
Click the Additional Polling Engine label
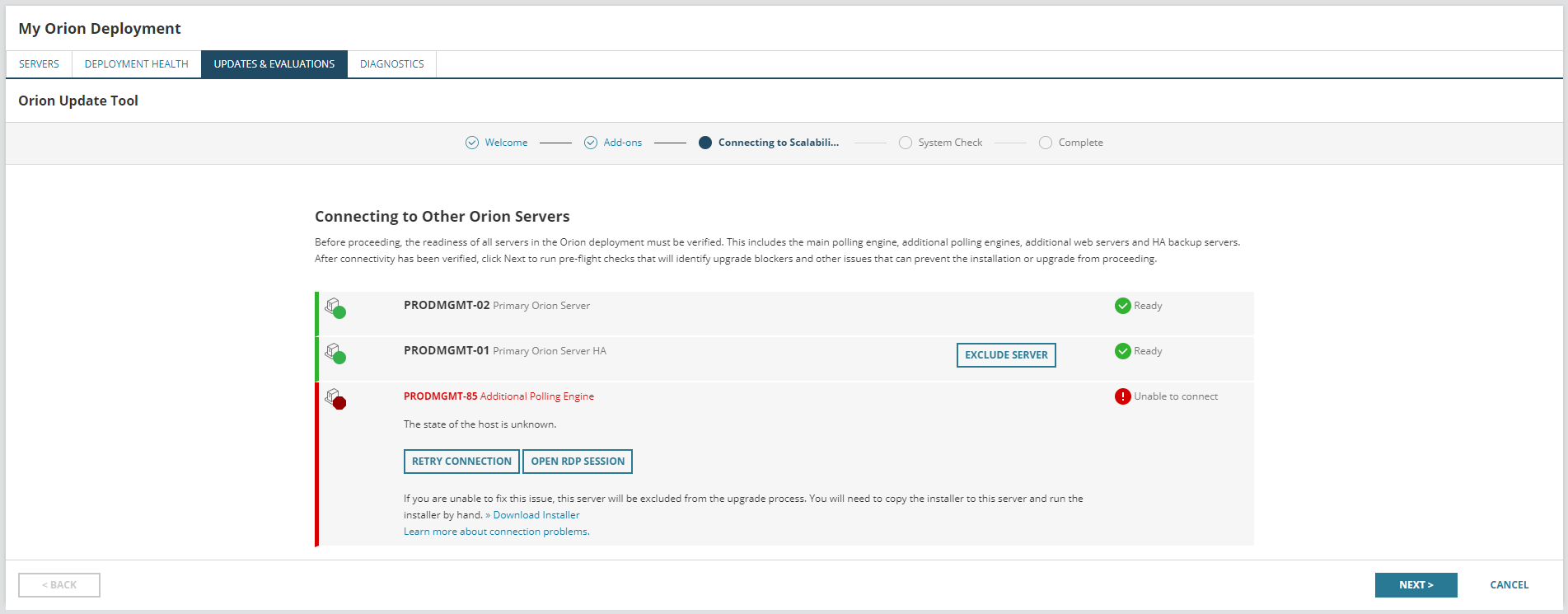(x=537, y=396)
